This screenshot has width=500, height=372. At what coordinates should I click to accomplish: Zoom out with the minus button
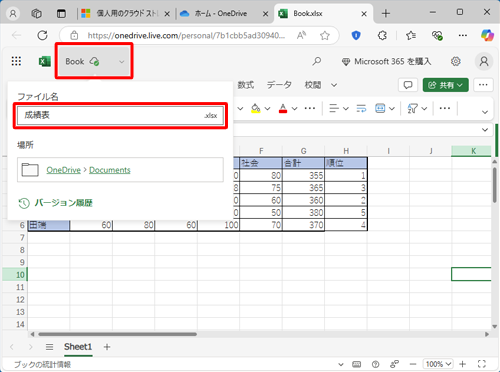[413, 364]
